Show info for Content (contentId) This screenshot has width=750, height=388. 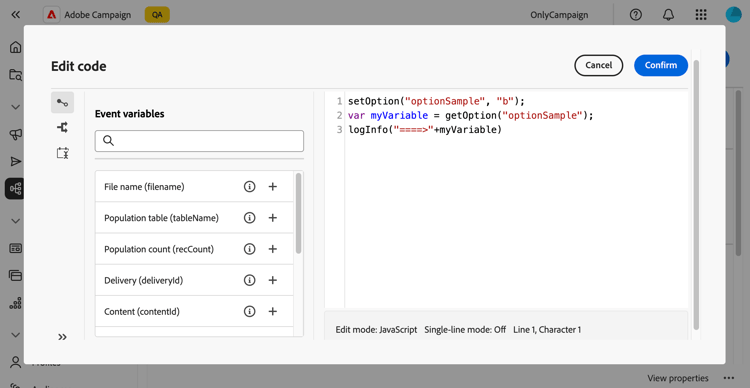(249, 311)
